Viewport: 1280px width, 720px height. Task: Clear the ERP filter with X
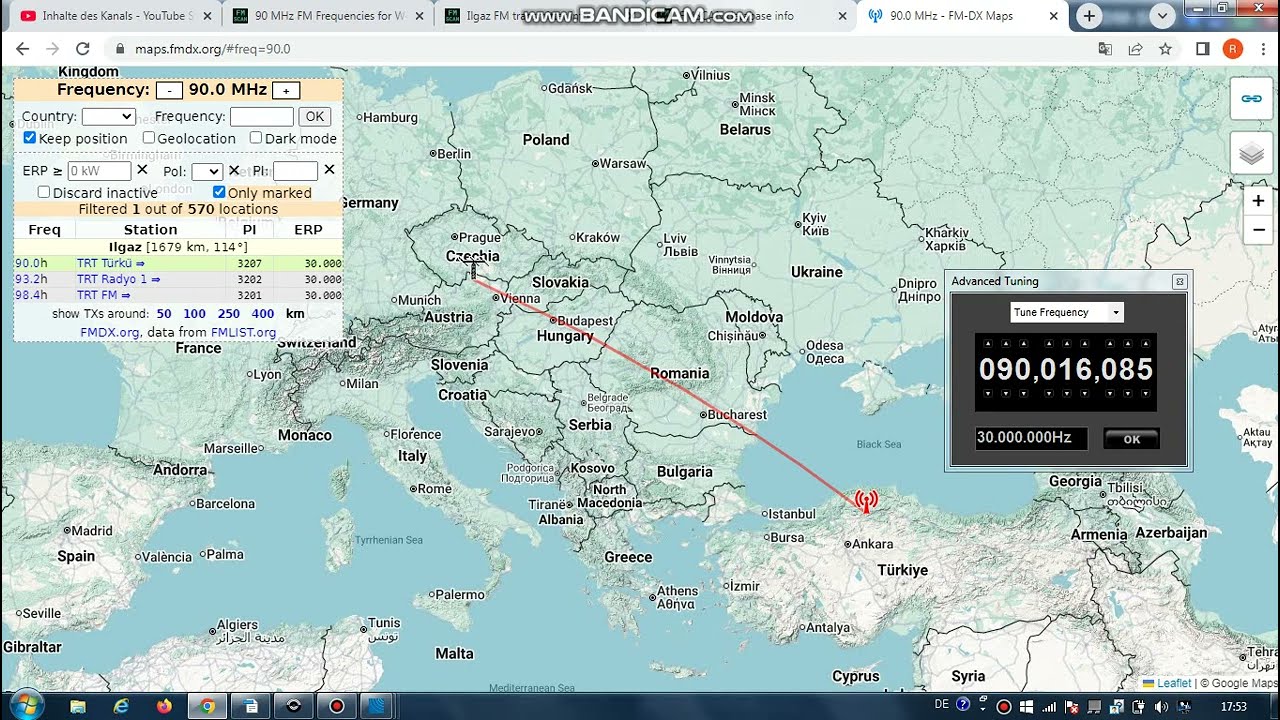pyautogui.click(x=142, y=170)
